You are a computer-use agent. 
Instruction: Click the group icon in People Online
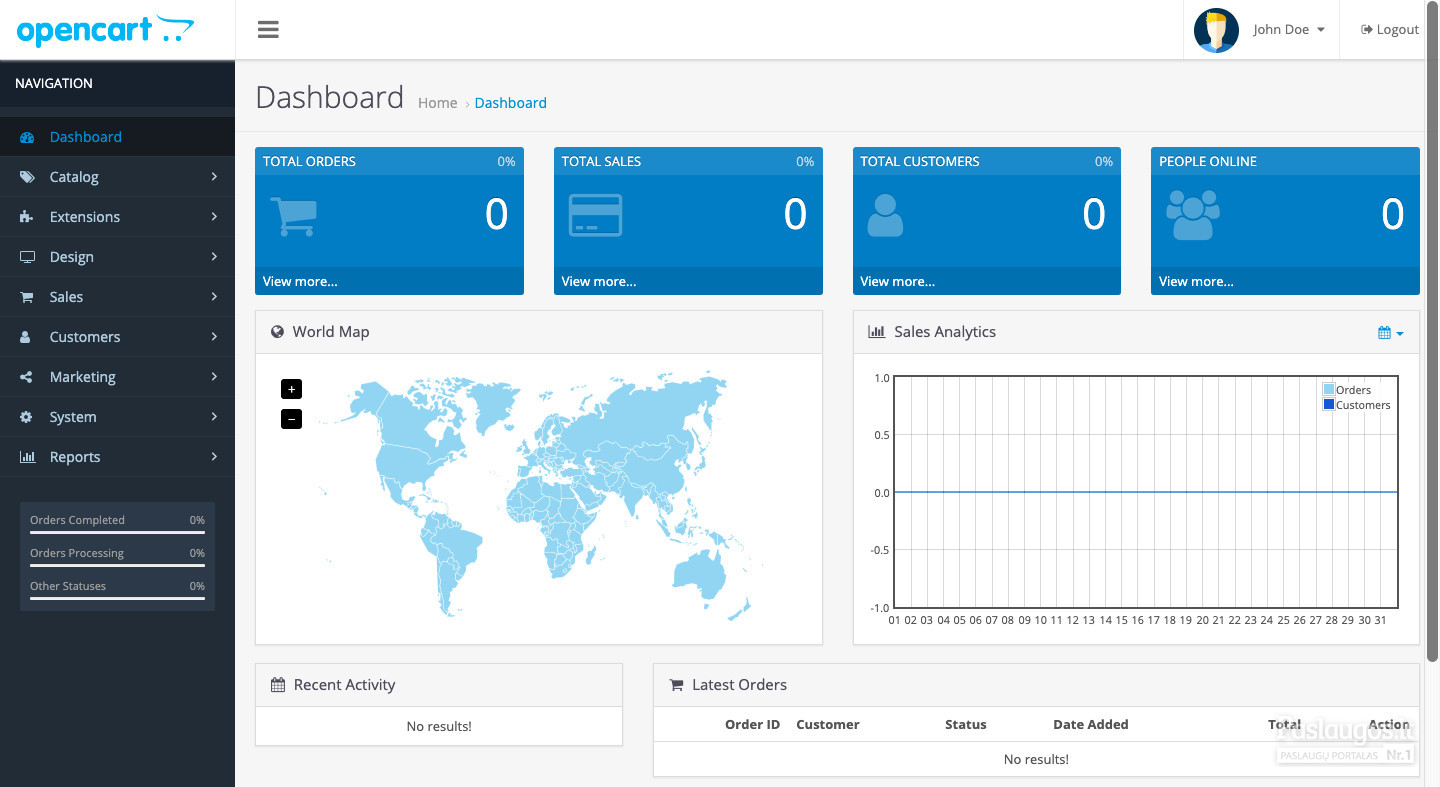[1193, 215]
